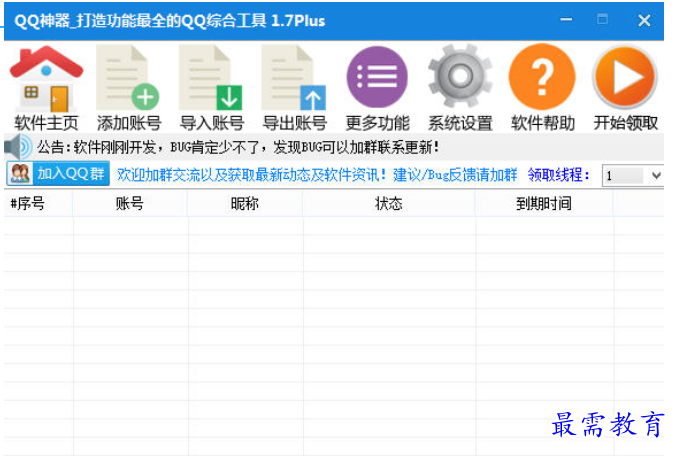
Task: Sort by the 状态 column header
Action: click(389, 203)
